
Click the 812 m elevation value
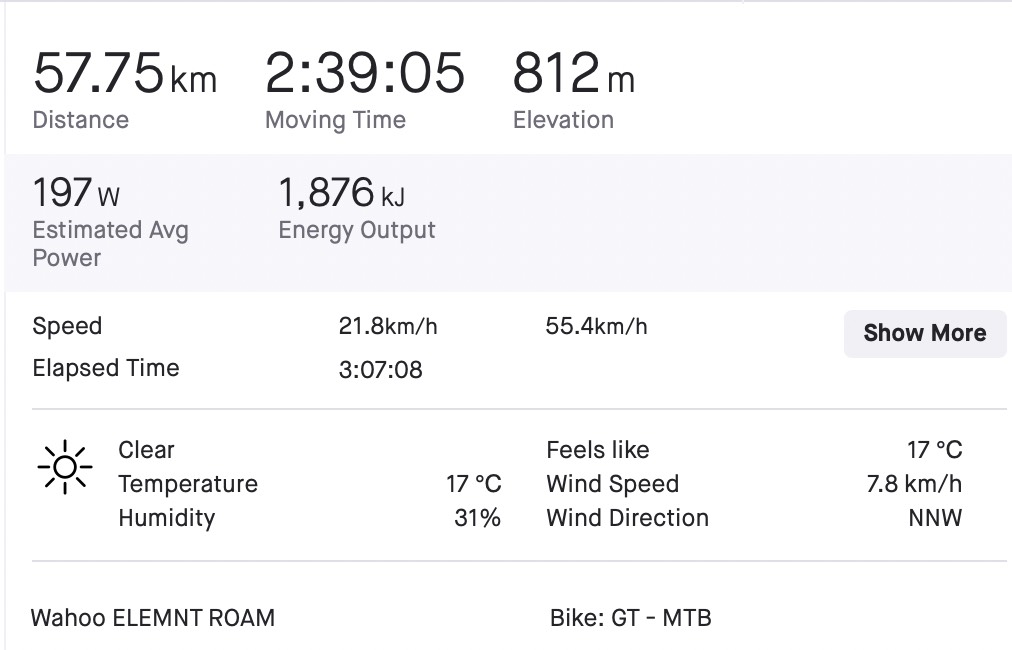[x=574, y=73]
